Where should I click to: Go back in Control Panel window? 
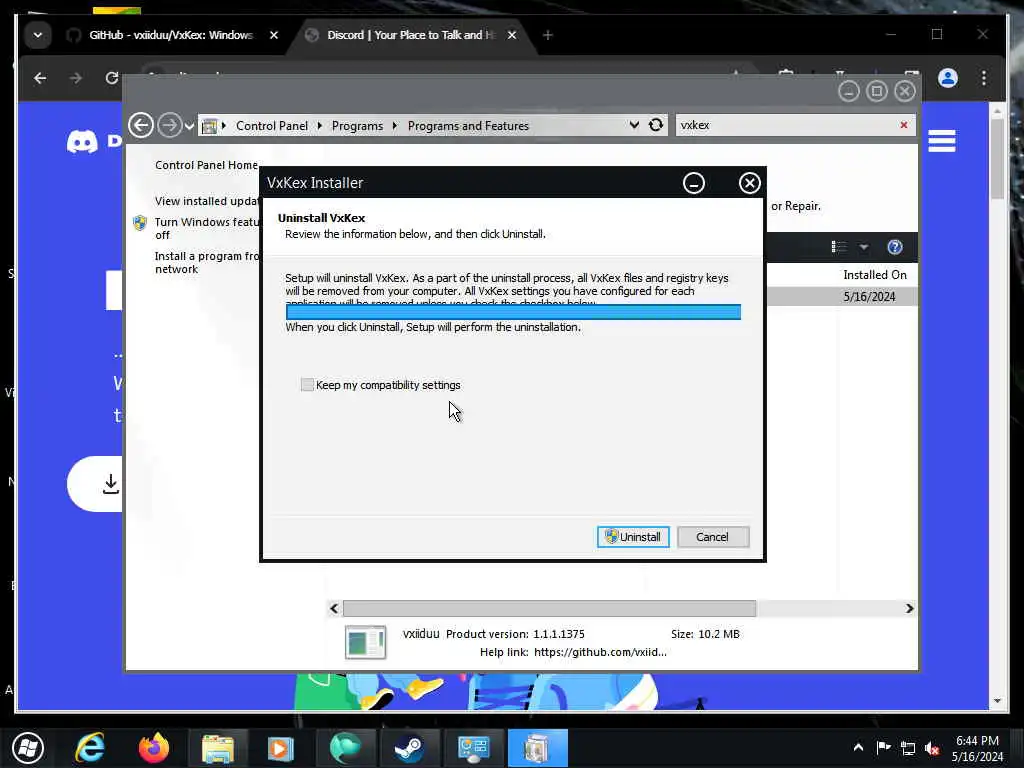pyautogui.click(x=141, y=125)
